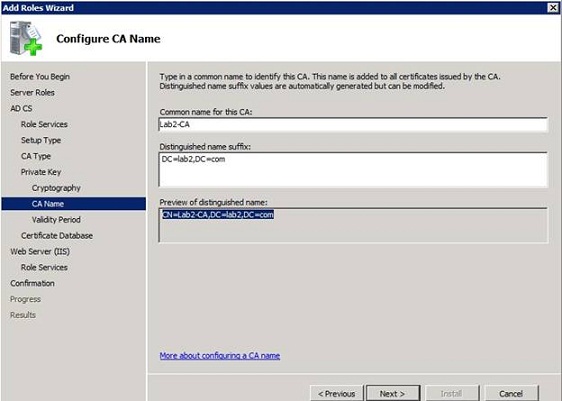
Task: Go to the Cryptography page
Action: point(56,188)
